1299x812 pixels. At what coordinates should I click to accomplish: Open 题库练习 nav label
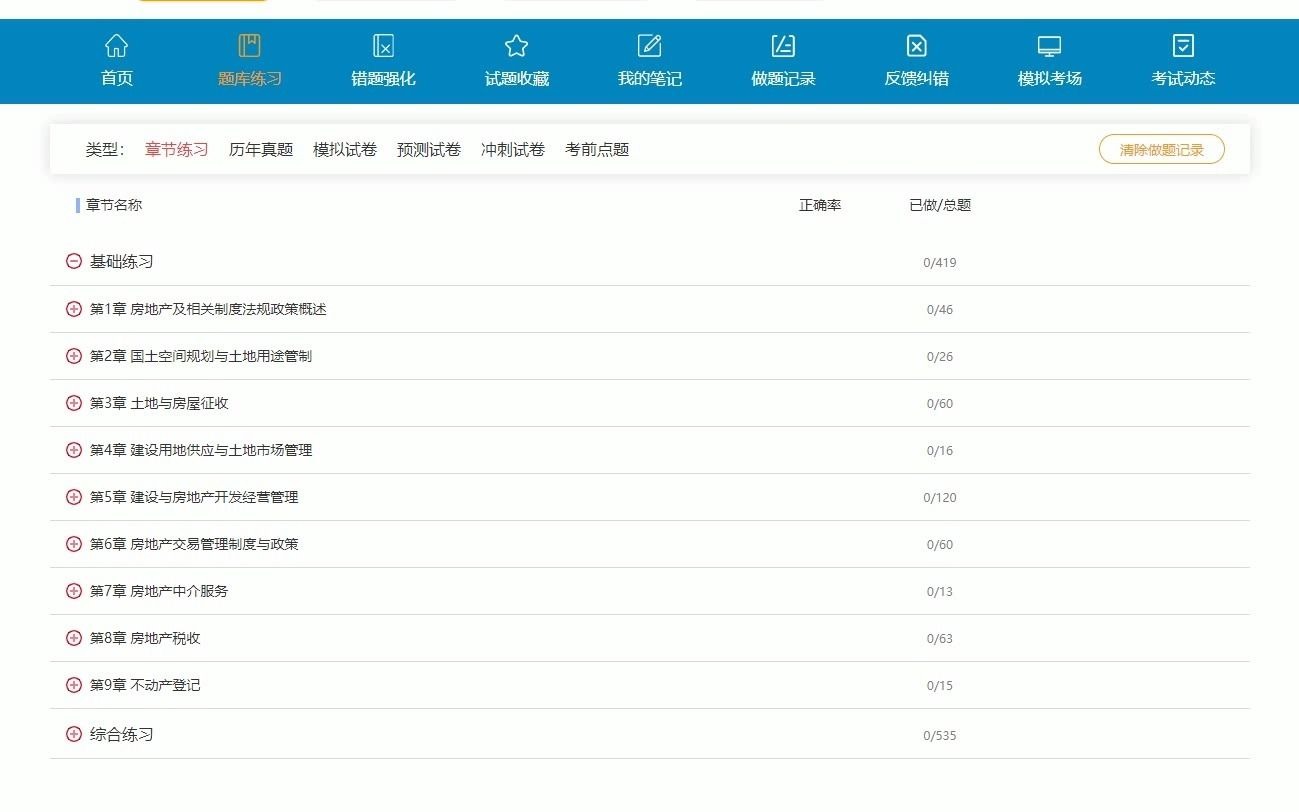click(x=250, y=78)
